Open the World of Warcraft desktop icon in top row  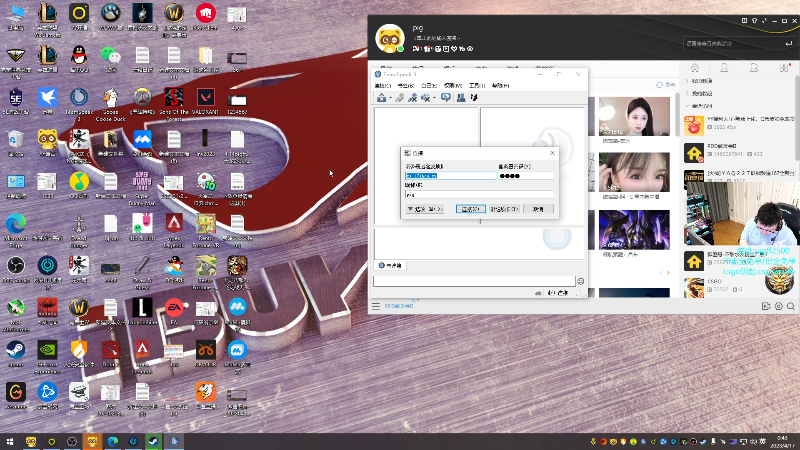click(x=174, y=13)
